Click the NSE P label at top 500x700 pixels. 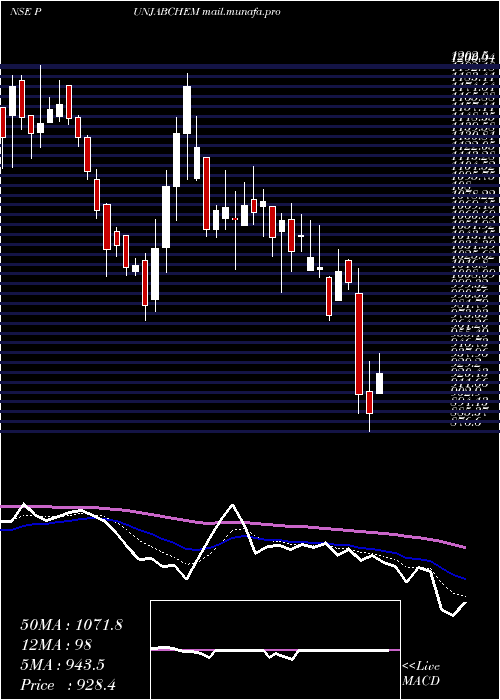click(26, 12)
